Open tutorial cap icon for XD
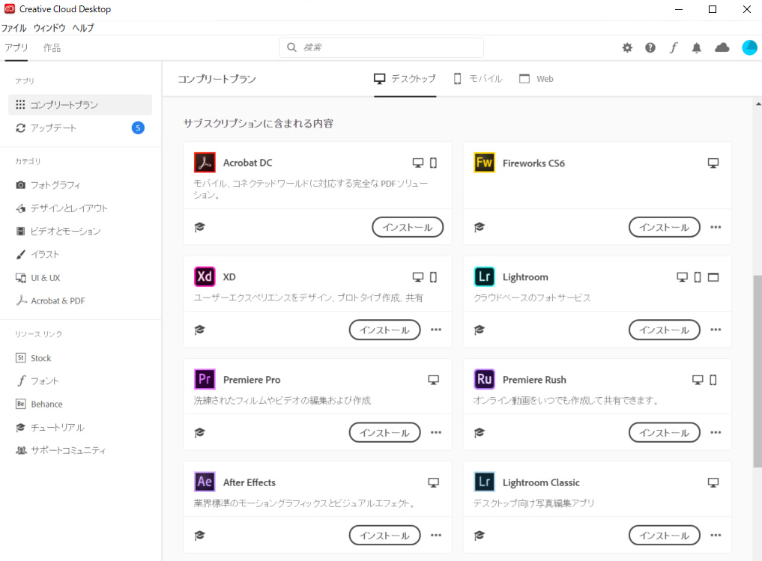The image size is (762, 561). pyautogui.click(x=200, y=330)
